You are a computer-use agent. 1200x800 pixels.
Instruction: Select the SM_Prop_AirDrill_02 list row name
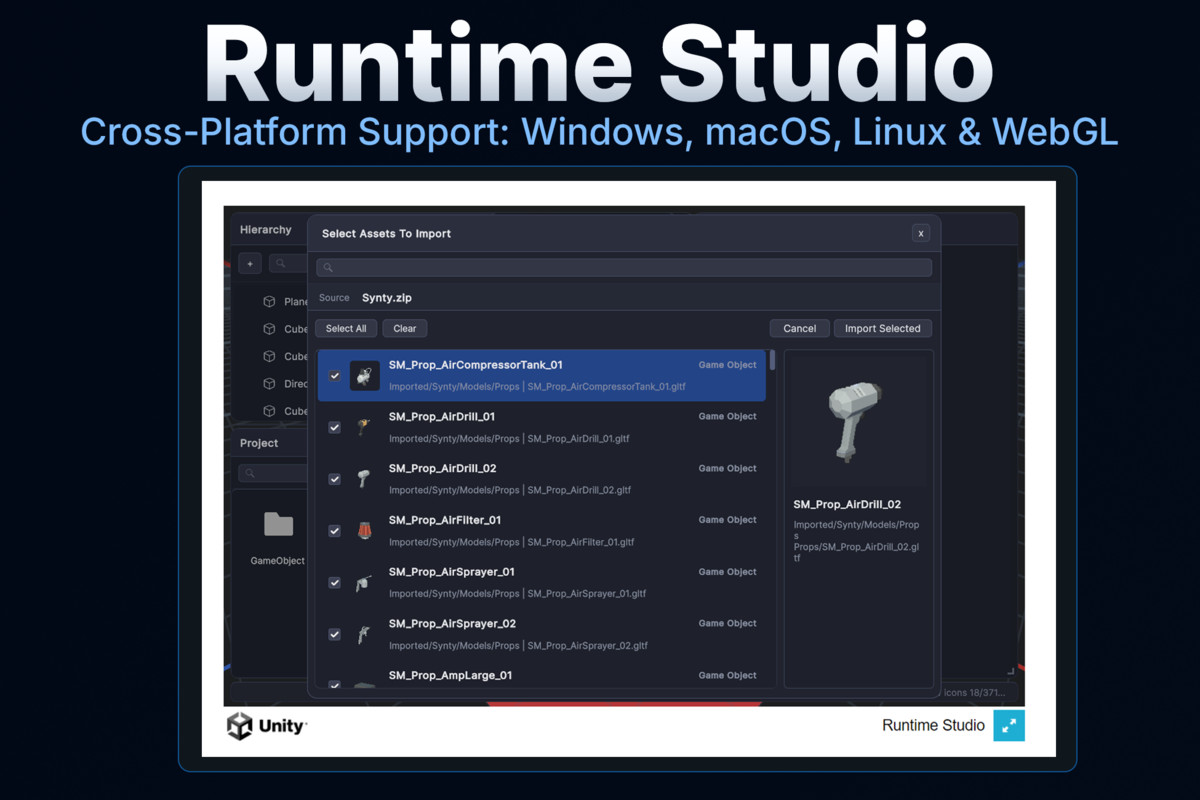[443, 468]
